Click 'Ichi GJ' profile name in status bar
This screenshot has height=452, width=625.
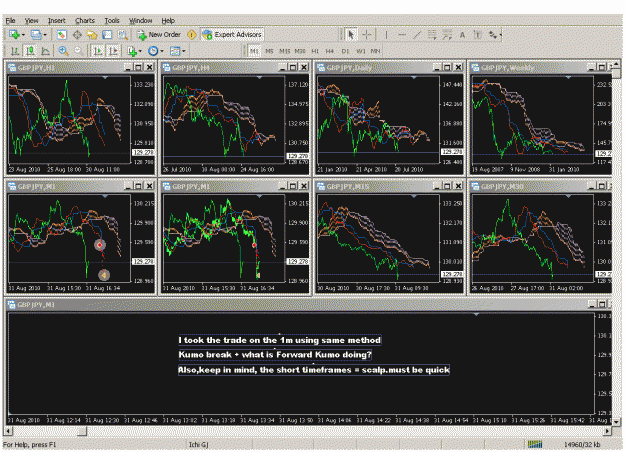[x=199, y=444]
